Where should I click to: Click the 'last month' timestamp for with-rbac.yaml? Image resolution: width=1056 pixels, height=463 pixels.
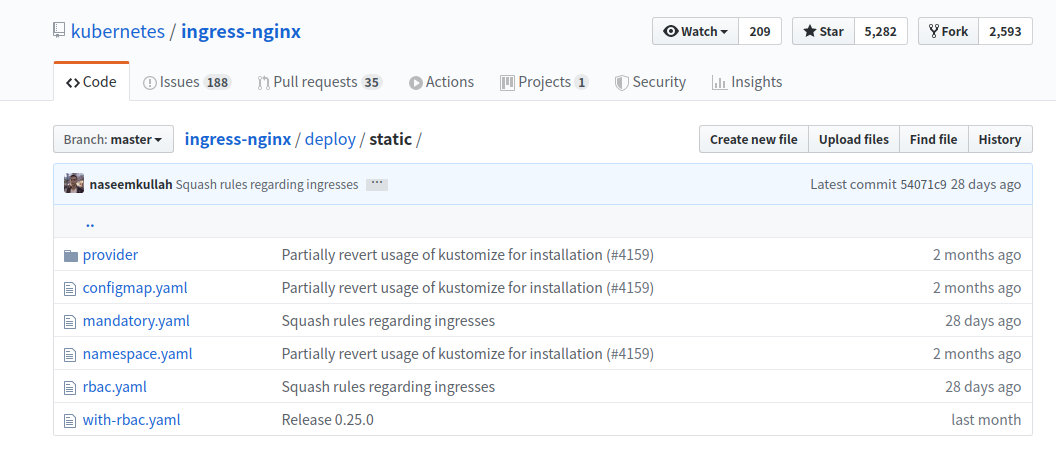pyautogui.click(x=986, y=421)
